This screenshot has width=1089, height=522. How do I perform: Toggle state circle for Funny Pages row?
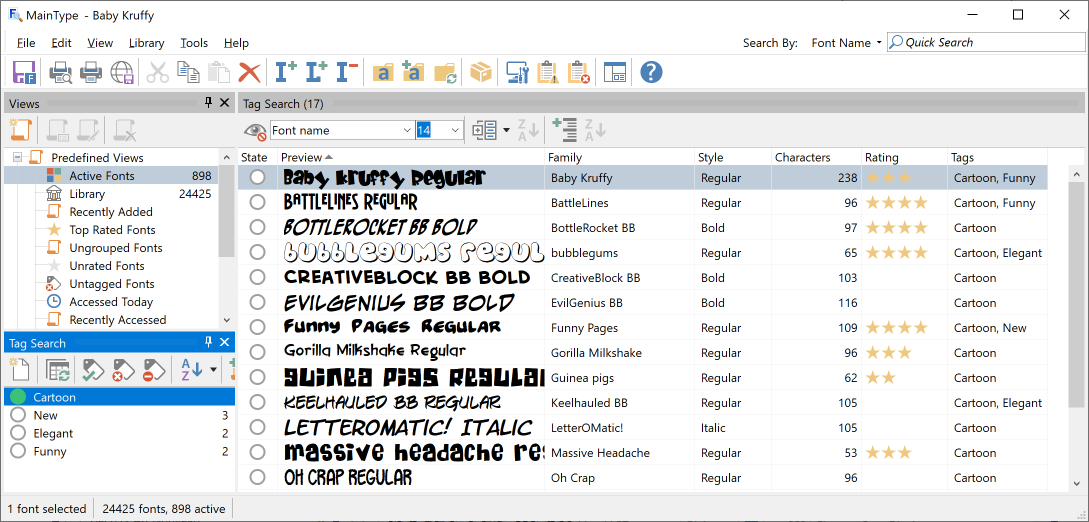click(x=258, y=328)
